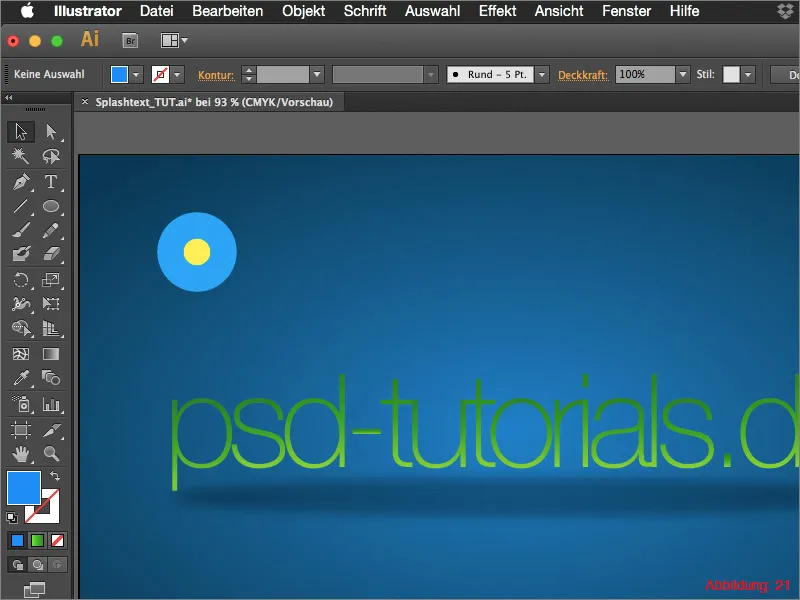The width and height of the screenshot is (800, 600).
Task: Select the Line Segment tool
Action: (21, 206)
